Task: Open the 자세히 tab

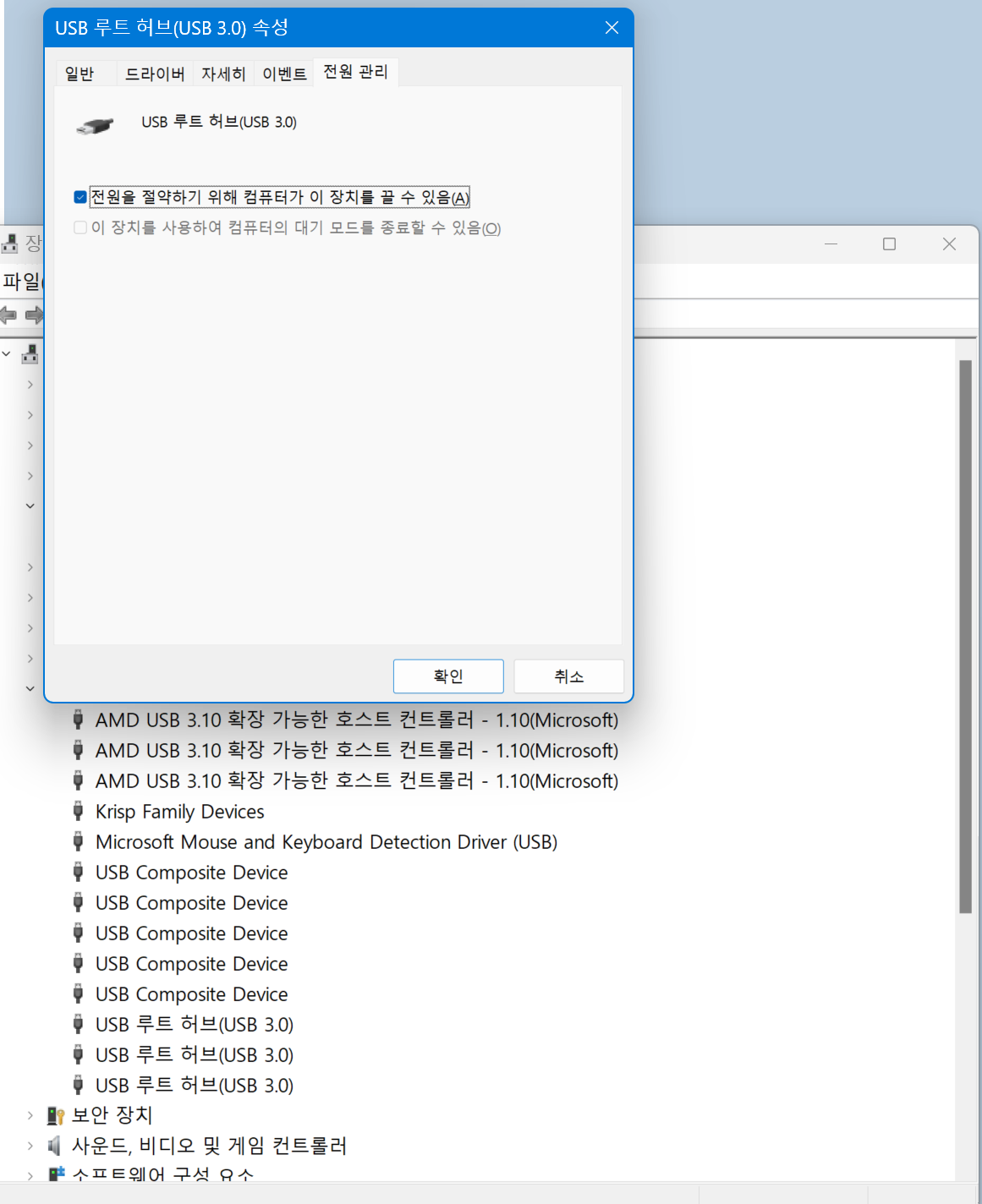Action: [x=223, y=74]
